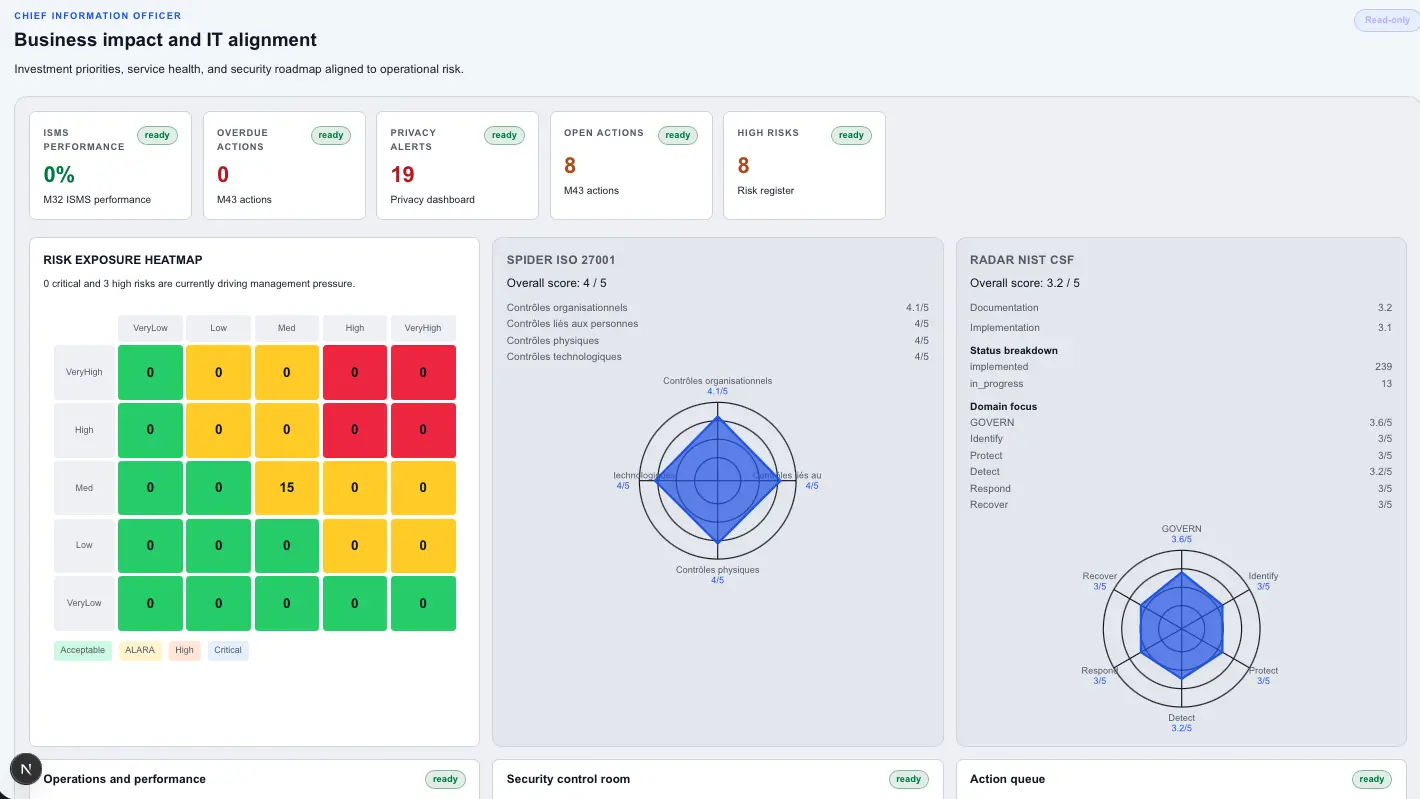Click the Overall score 3.2 / 5 text
This screenshot has width=1420, height=799.
click(1025, 283)
